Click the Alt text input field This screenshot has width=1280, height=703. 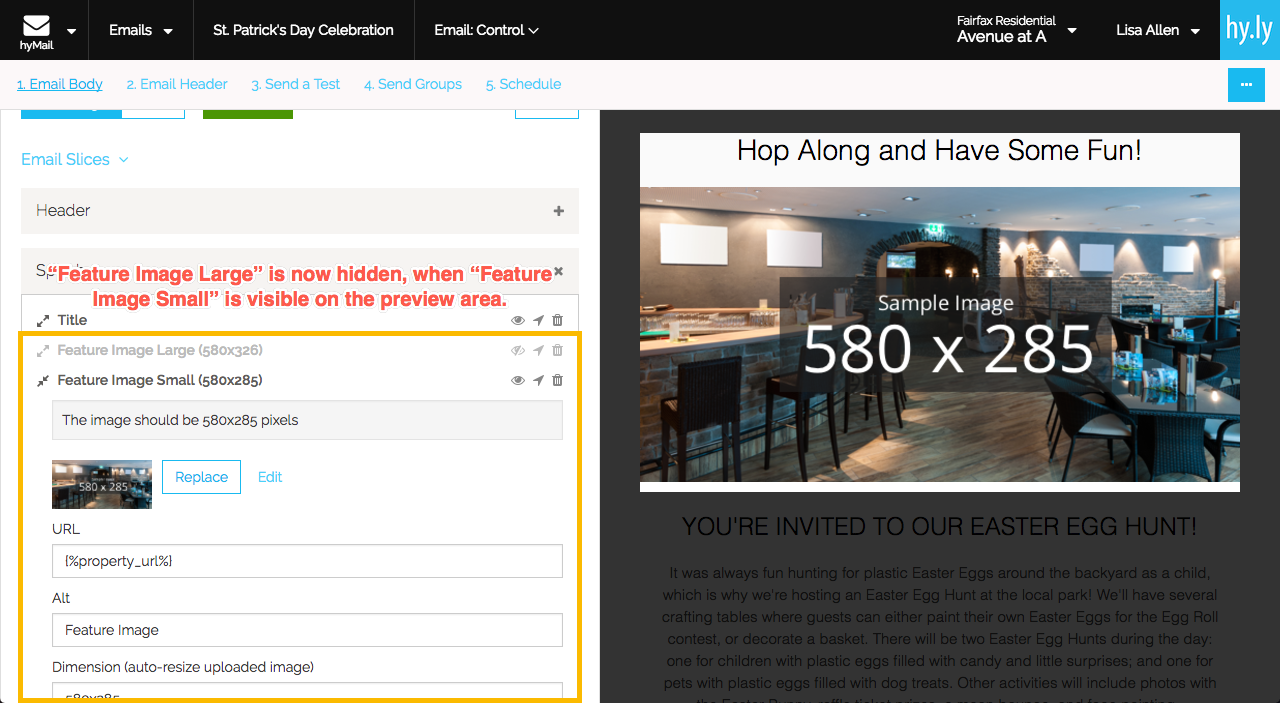pos(307,630)
